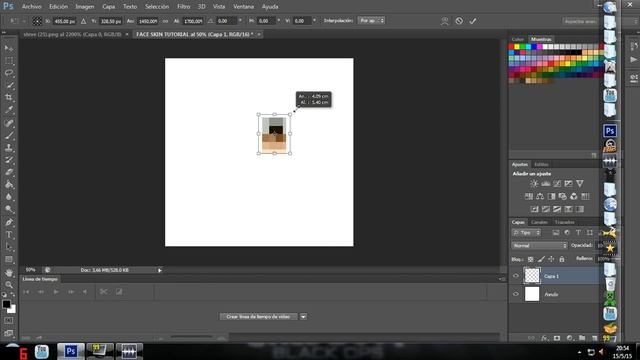
Task: Select the Eraser tool
Action: [x=9, y=172]
